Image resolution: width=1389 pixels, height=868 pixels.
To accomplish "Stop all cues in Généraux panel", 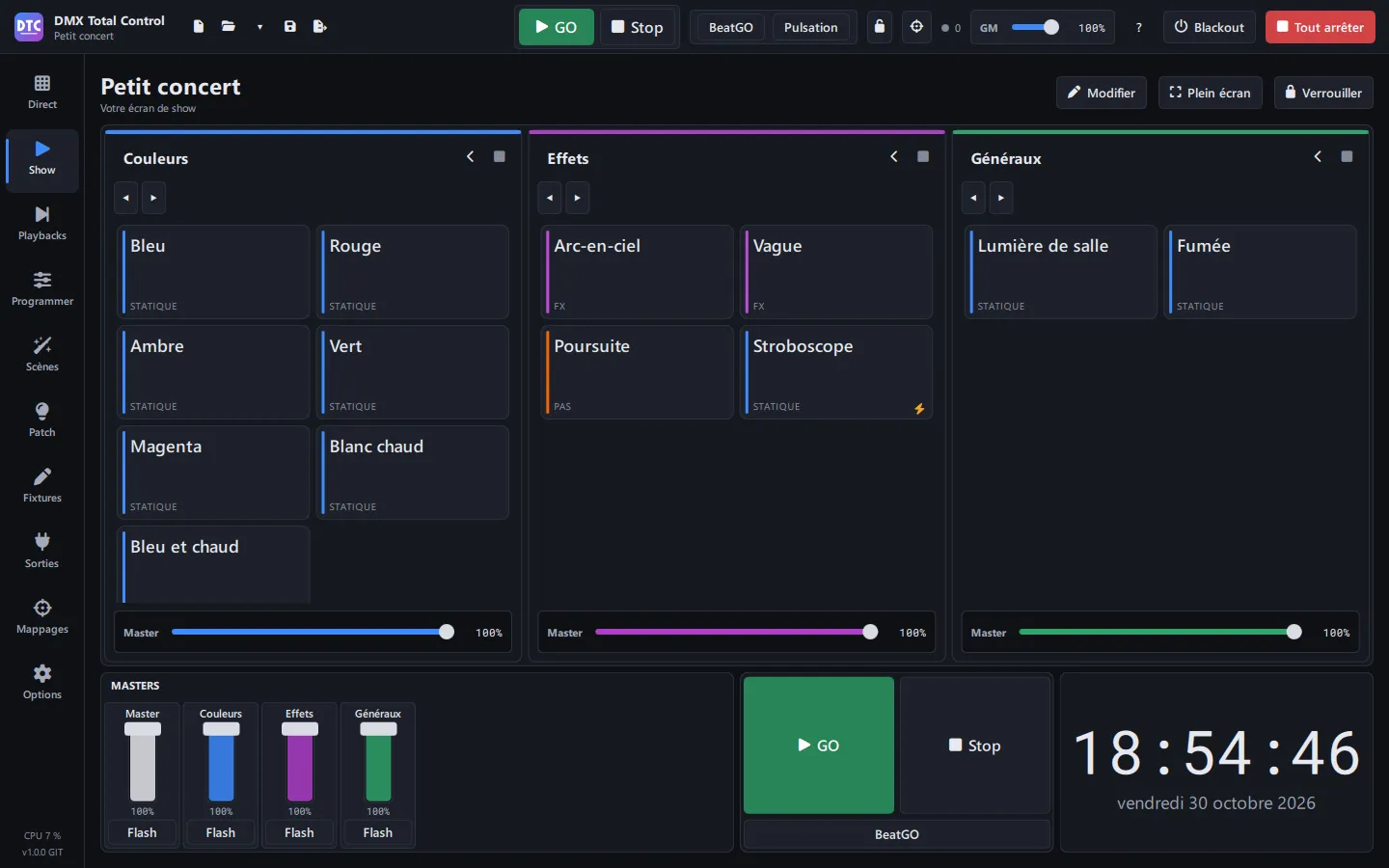I will pyautogui.click(x=1347, y=156).
